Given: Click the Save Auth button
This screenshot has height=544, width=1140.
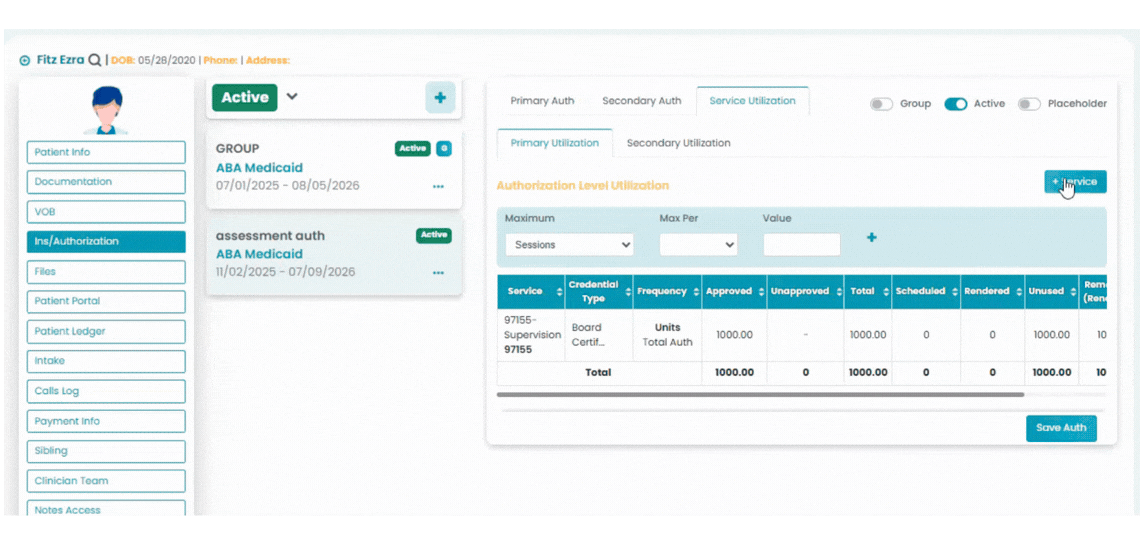Looking at the screenshot, I should [x=1061, y=428].
